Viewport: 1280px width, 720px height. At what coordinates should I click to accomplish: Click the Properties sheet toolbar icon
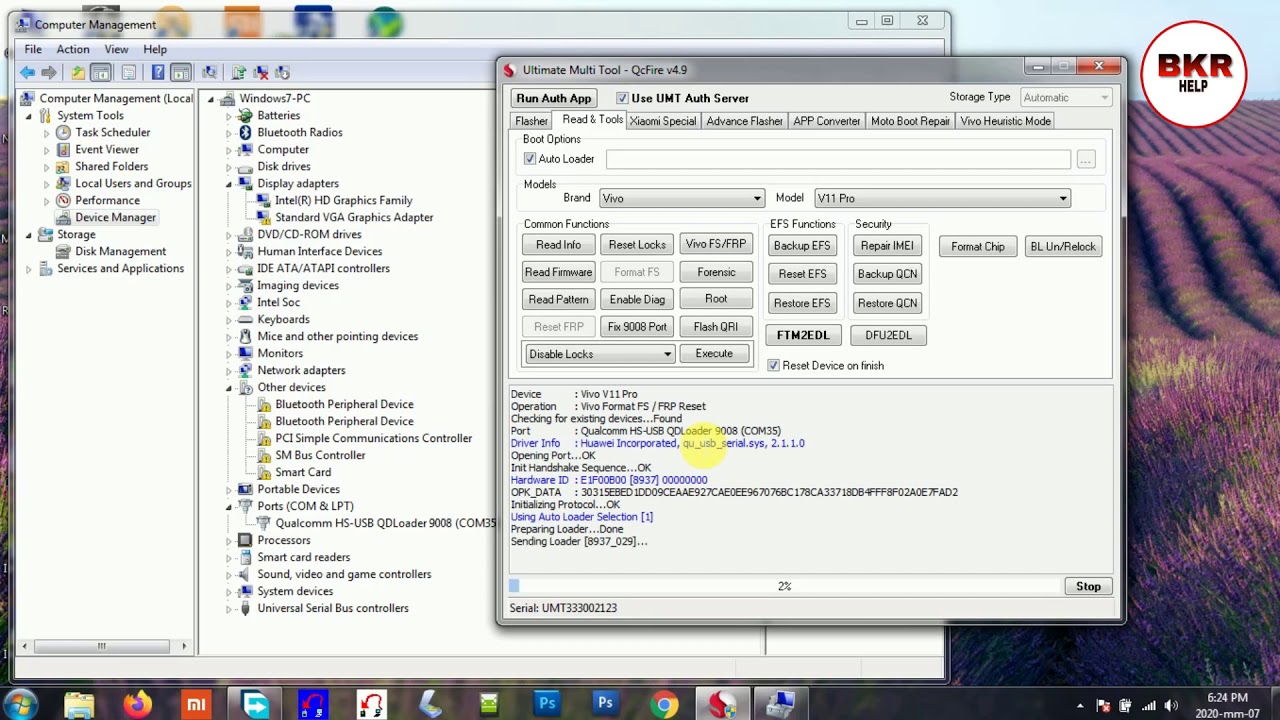pyautogui.click(x=129, y=72)
